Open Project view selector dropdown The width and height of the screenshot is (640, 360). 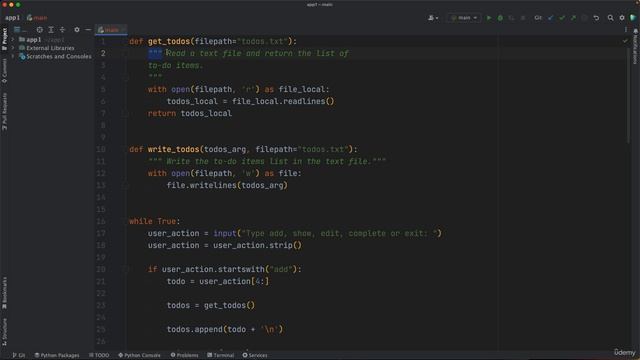20,30
